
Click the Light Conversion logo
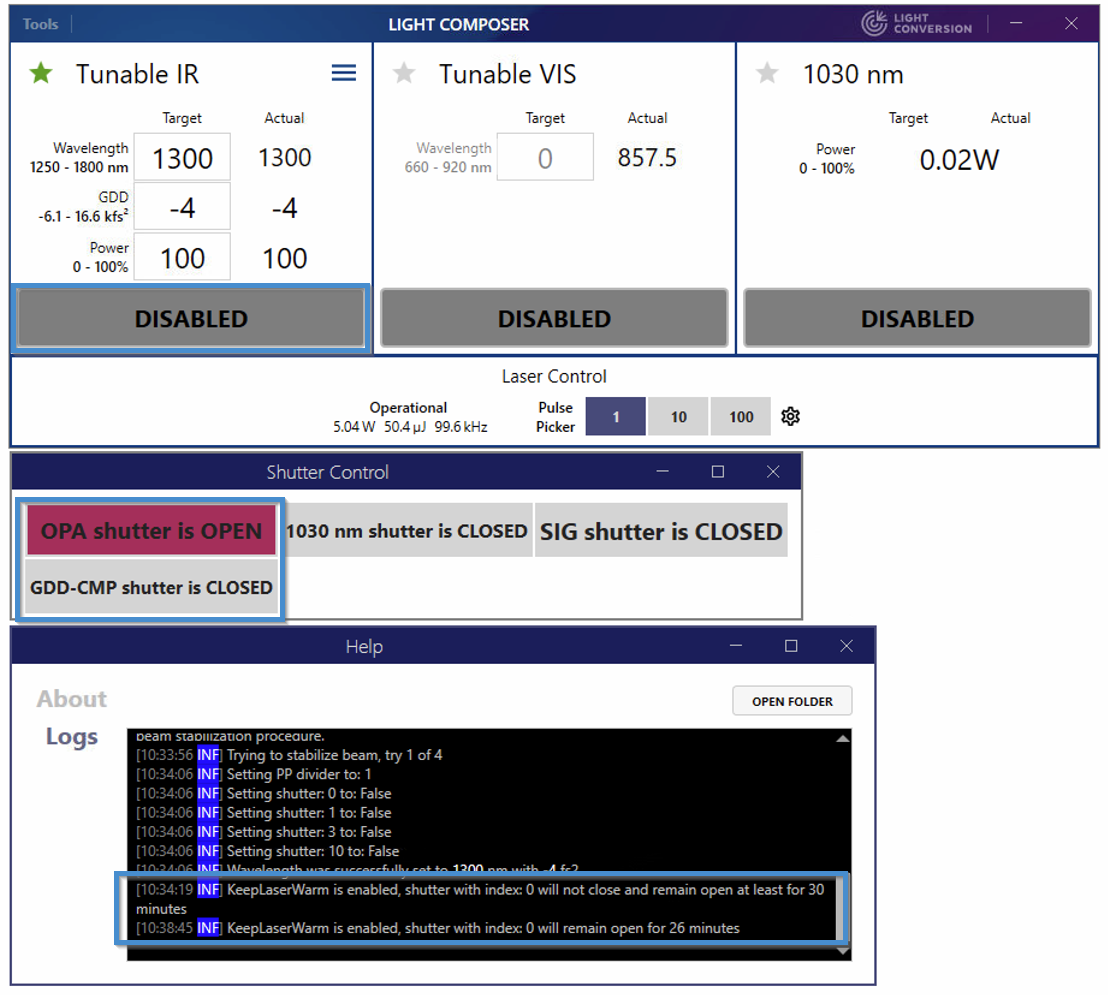pos(917,23)
